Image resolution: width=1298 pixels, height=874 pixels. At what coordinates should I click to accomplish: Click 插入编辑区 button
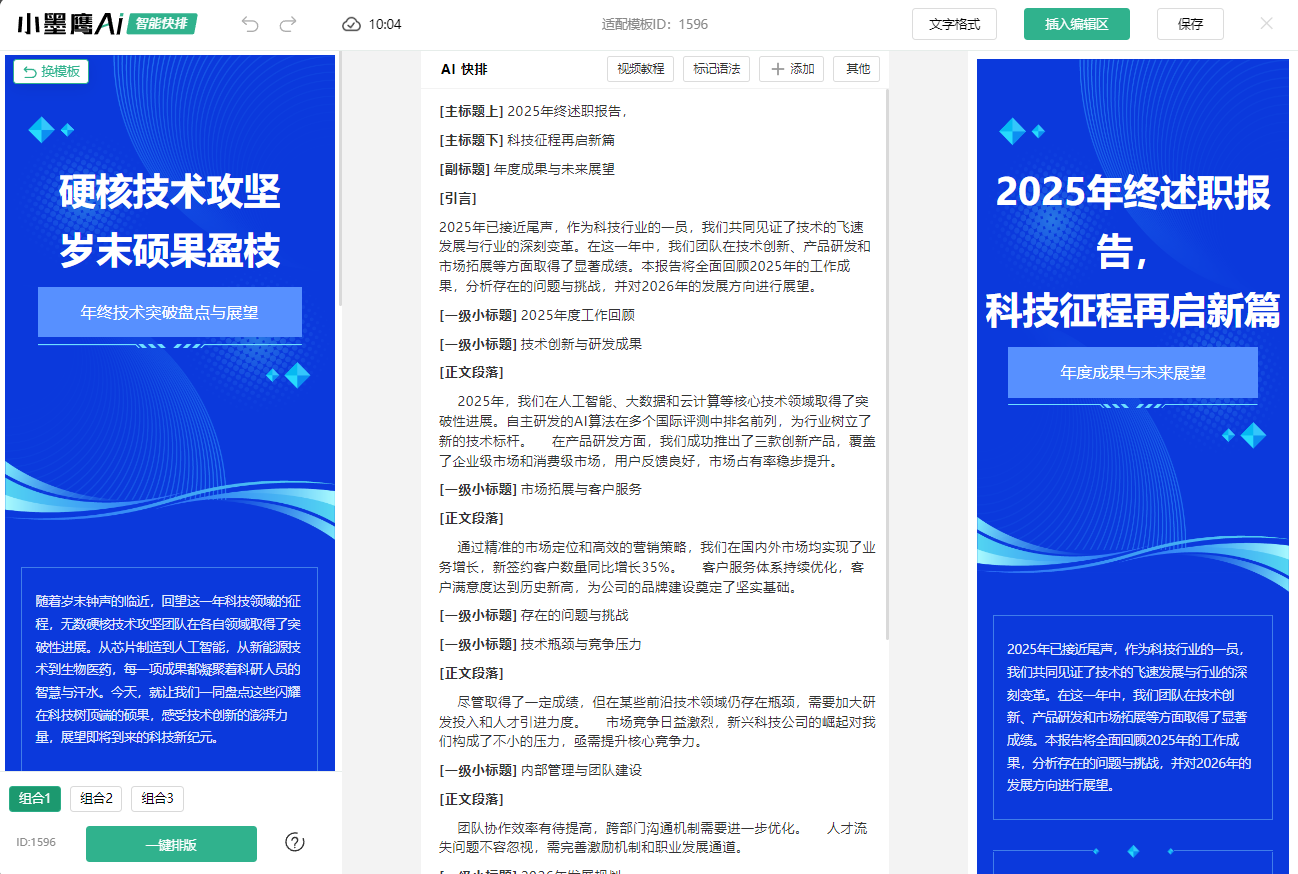(1076, 24)
